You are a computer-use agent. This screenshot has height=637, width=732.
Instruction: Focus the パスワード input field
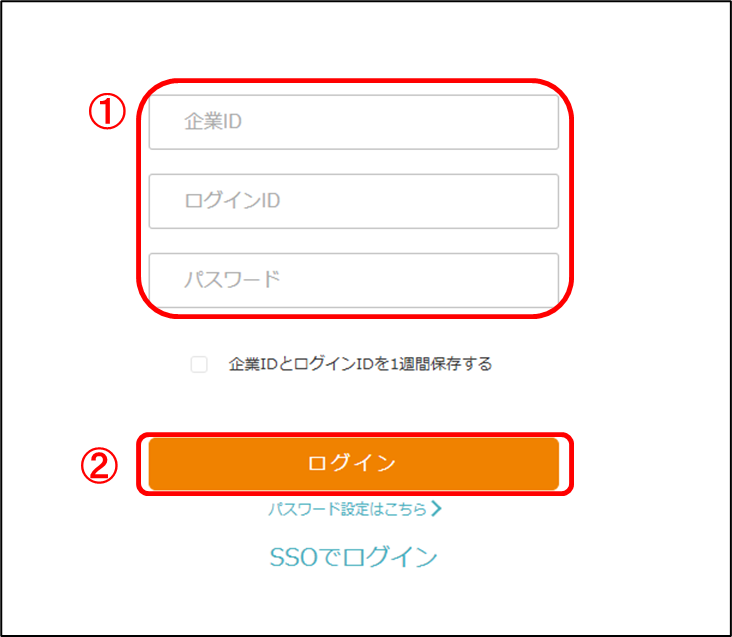(354, 280)
